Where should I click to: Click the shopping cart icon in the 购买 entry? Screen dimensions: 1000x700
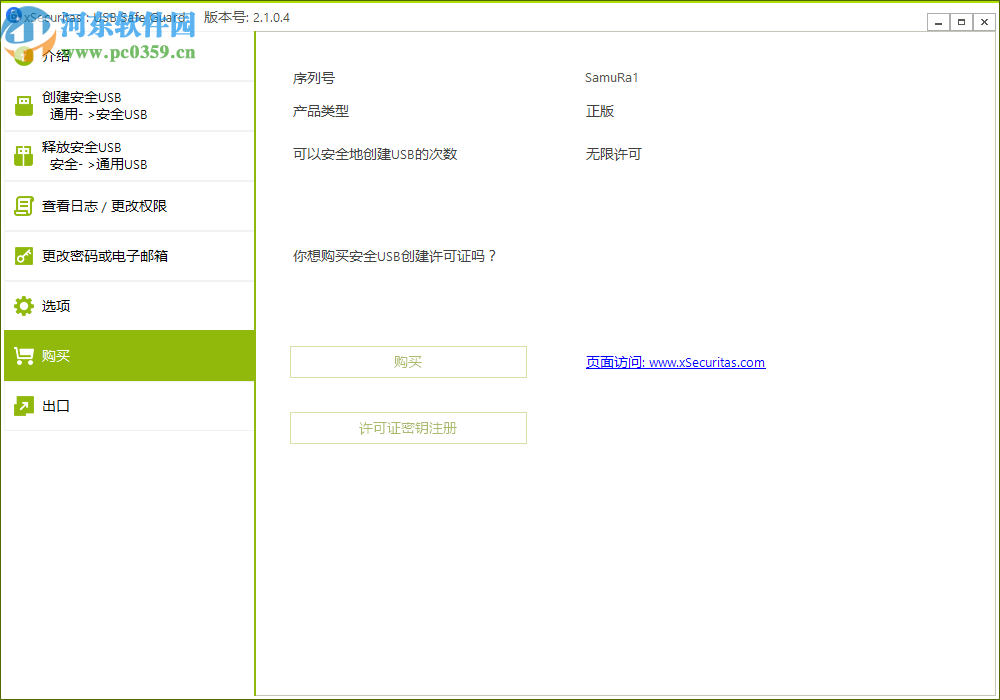23,355
